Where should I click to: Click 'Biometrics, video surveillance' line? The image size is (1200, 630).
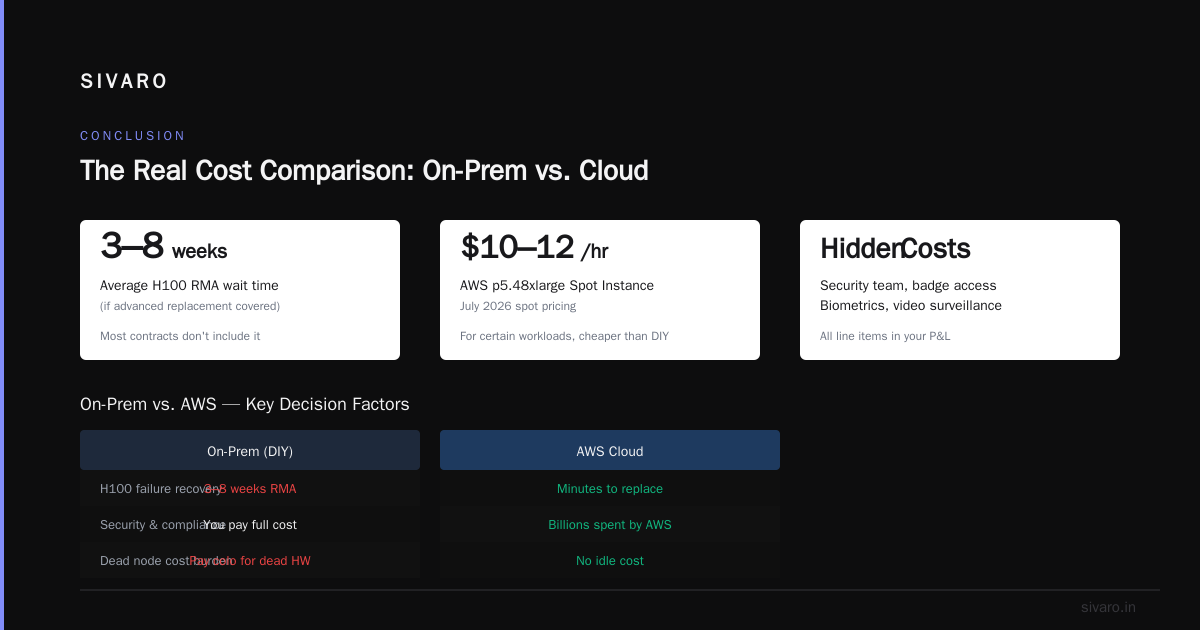point(911,306)
